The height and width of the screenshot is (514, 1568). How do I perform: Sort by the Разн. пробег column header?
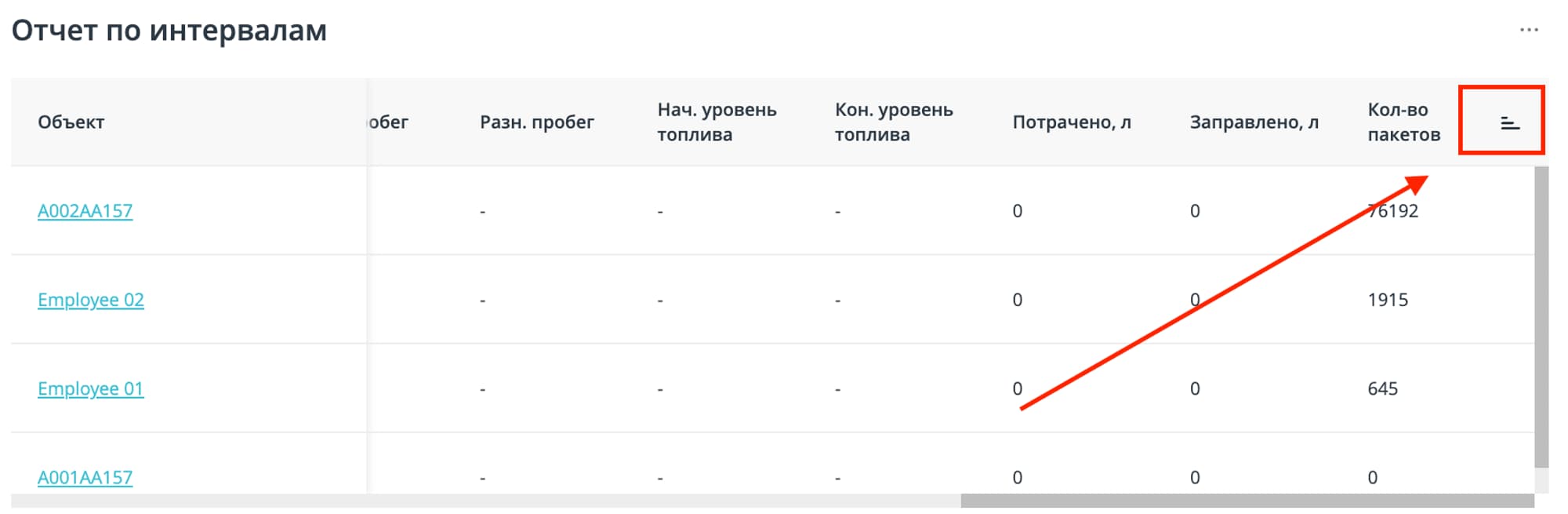click(538, 122)
